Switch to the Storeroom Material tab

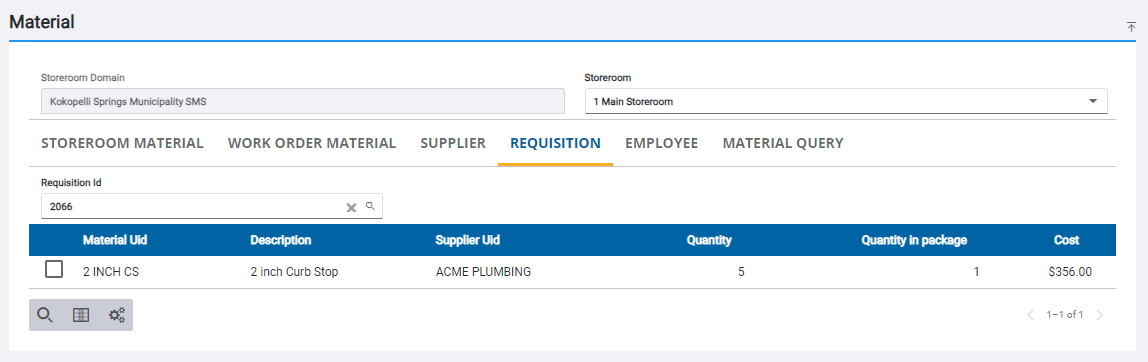(x=122, y=144)
